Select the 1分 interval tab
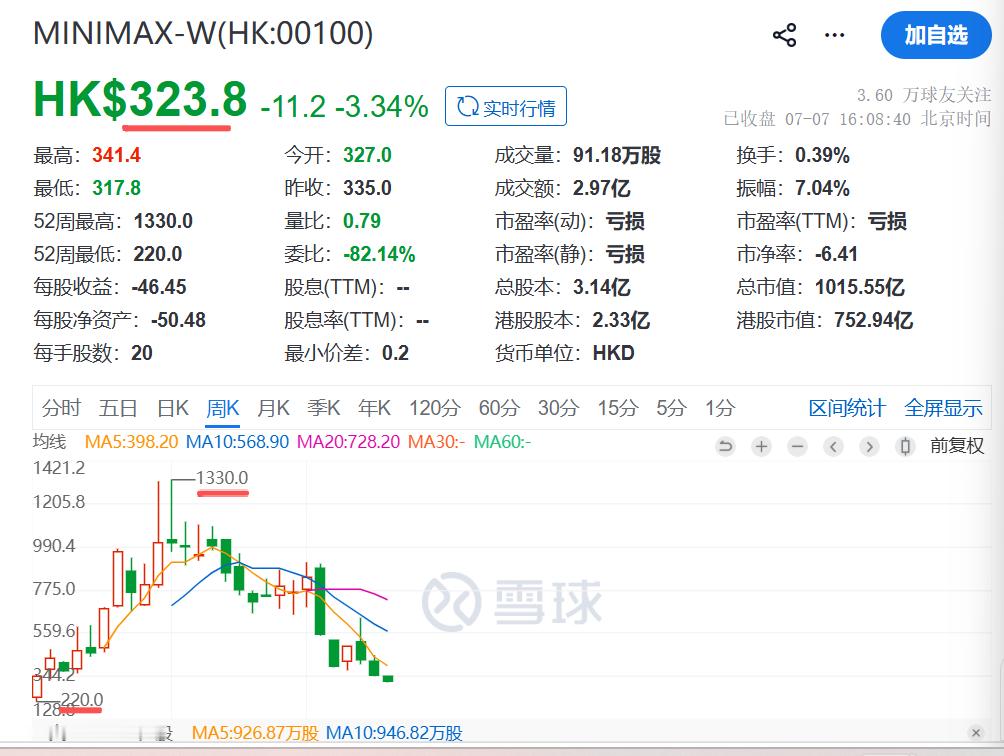Screen dimensions: 1004x756 pyautogui.click(x=720, y=408)
